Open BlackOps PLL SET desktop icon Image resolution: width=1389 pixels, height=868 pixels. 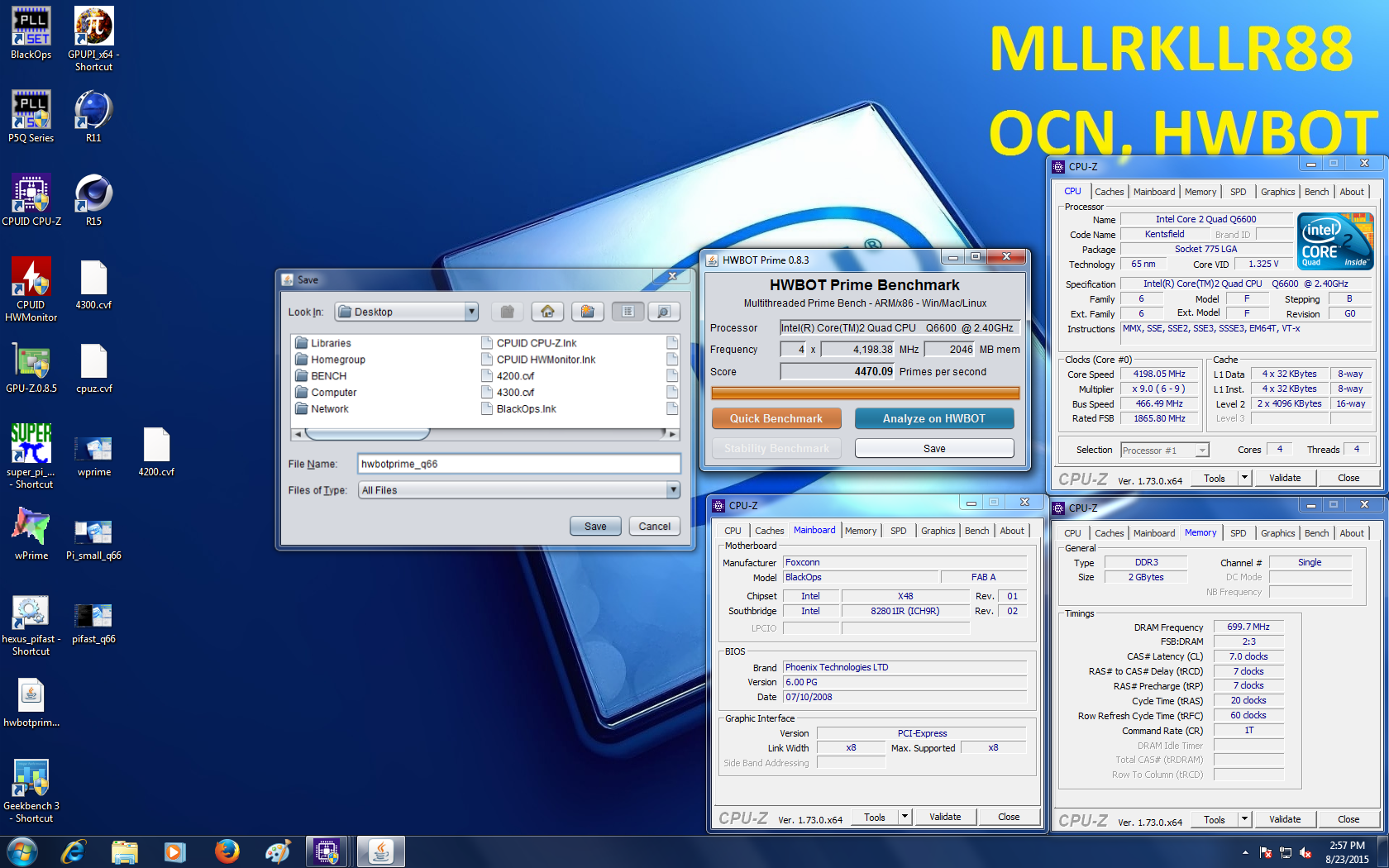pos(31,33)
